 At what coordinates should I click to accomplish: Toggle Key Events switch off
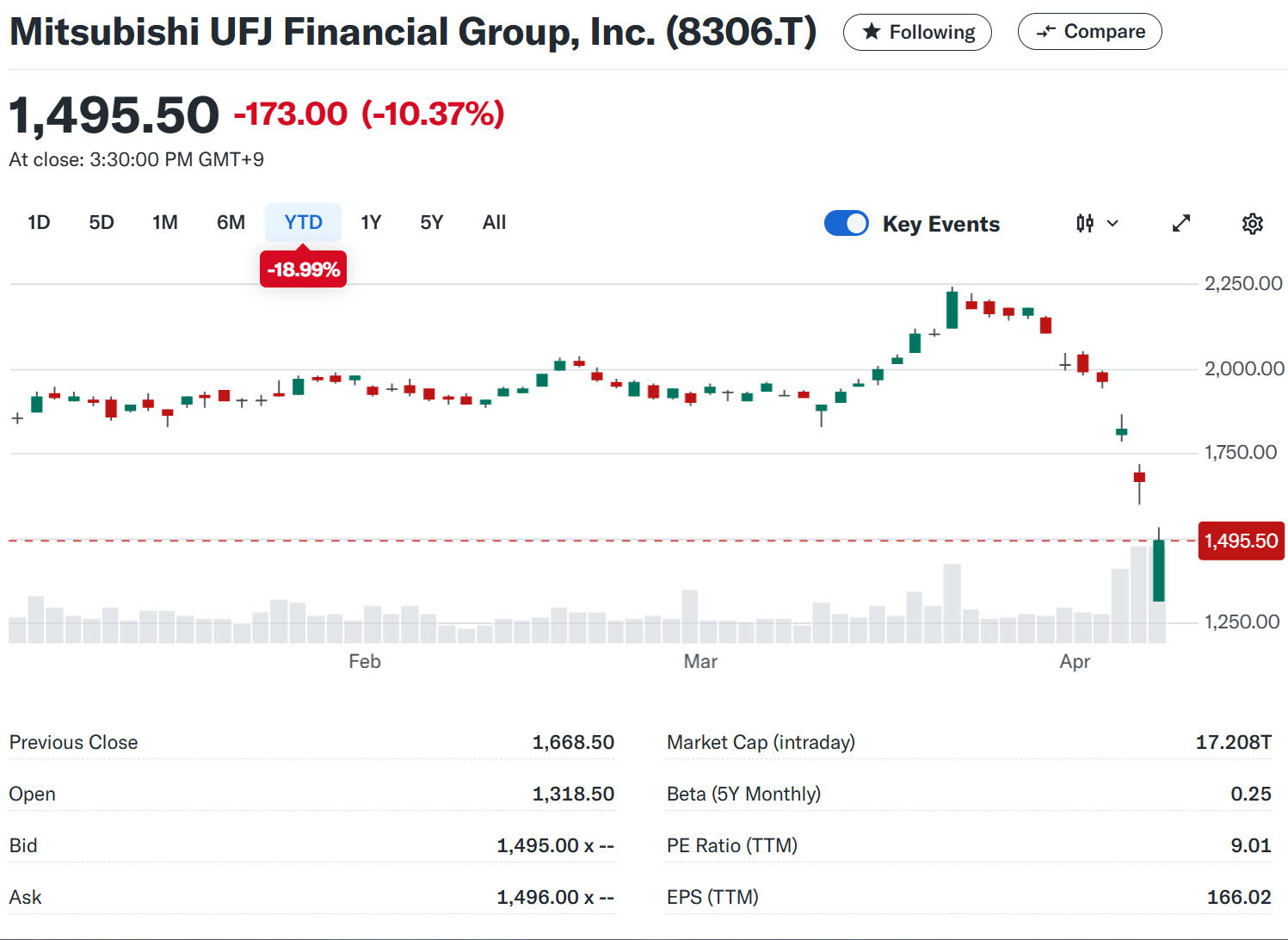847,223
